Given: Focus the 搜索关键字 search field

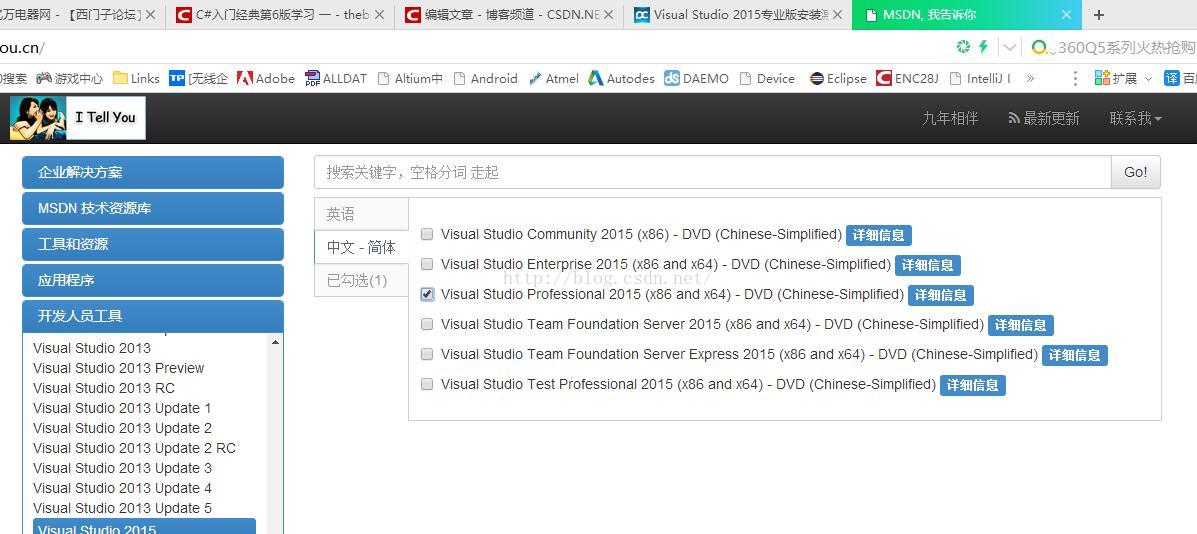Looking at the screenshot, I should (x=712, y=172).
